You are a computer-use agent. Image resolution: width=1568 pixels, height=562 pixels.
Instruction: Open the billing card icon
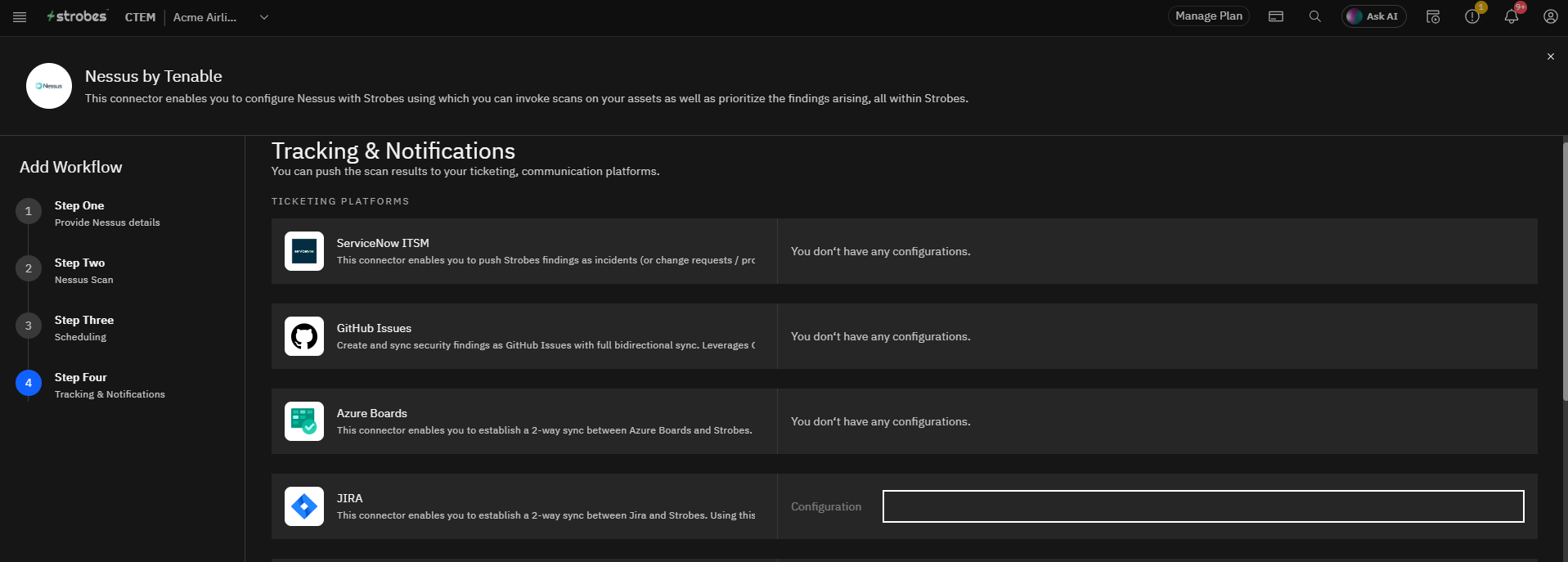(1276, 16)
